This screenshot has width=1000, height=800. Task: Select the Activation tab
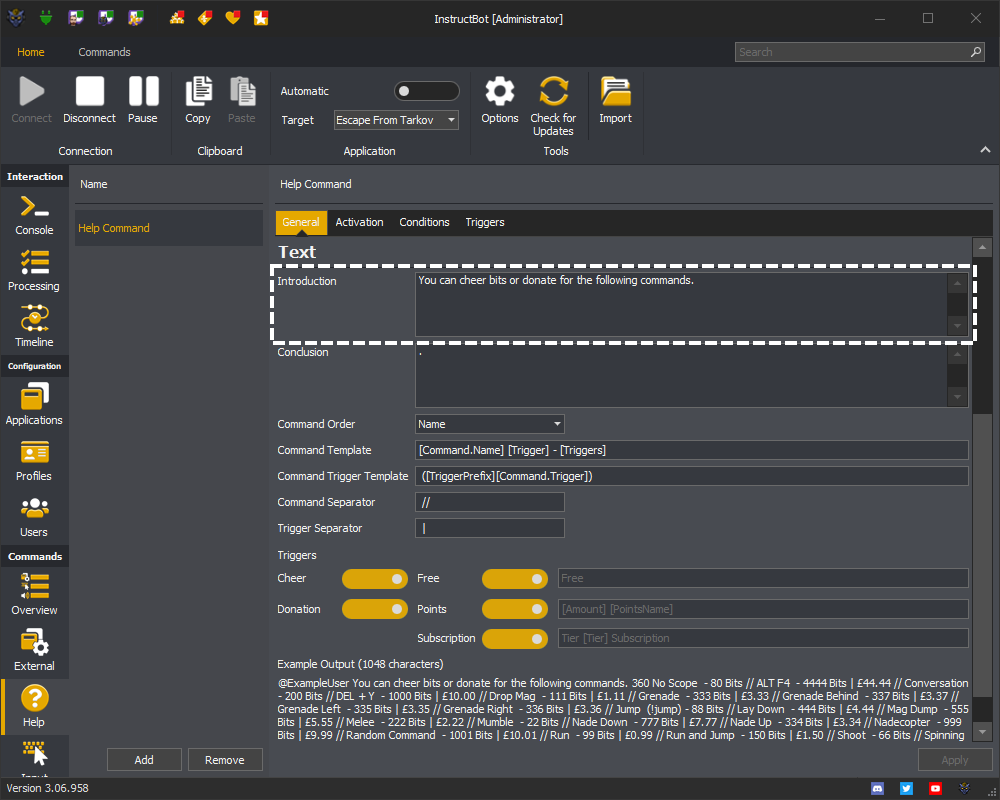tap(360, 222)
